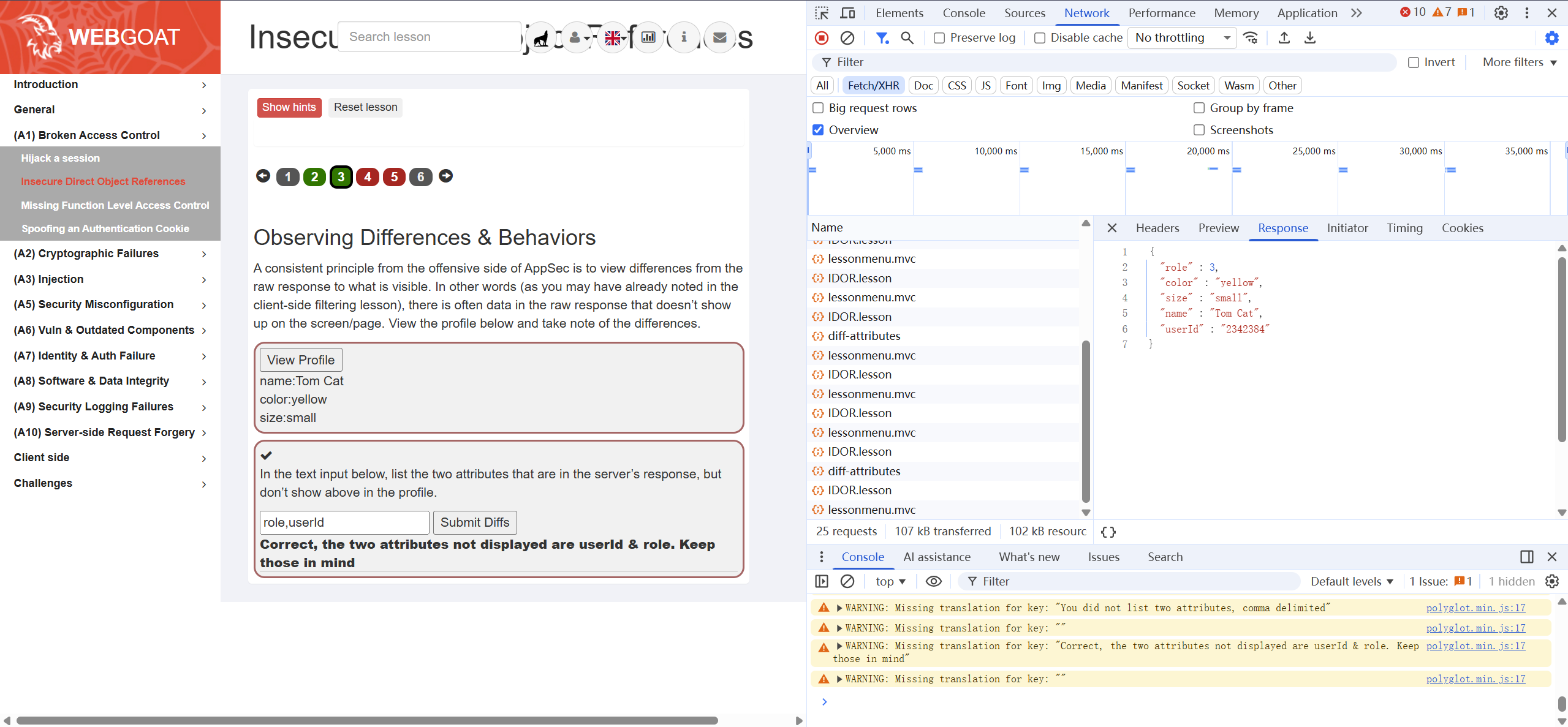Open the network search magnifier
Viewport: 1568px width, 727px height.
click(x=907, y=38)
